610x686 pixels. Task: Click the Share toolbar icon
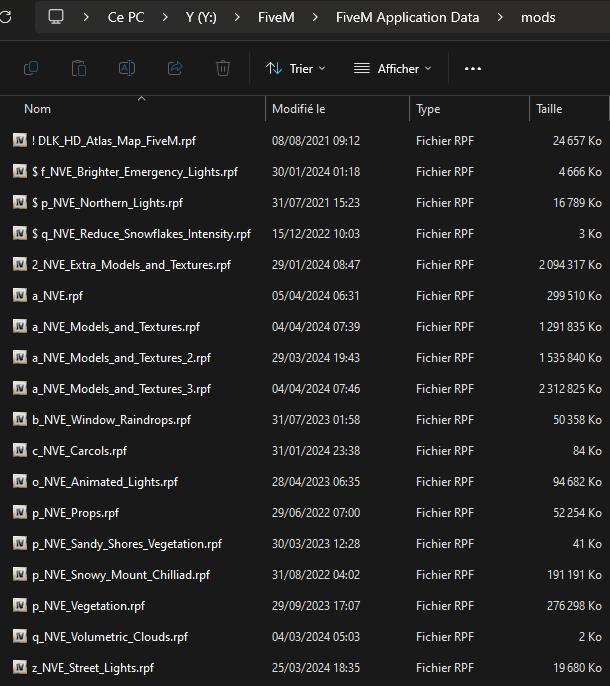[x=175, y=68]
